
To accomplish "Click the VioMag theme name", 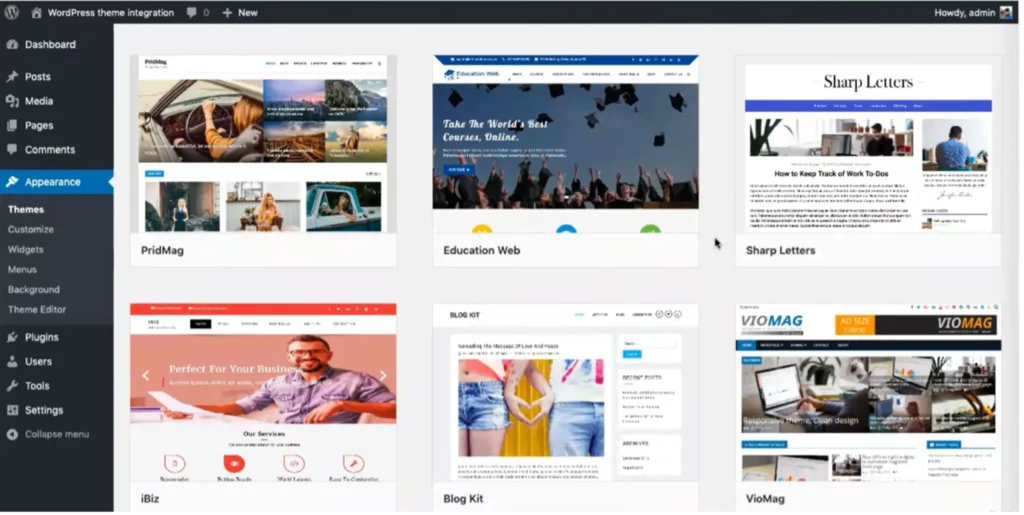I will (x=765, y=499).
